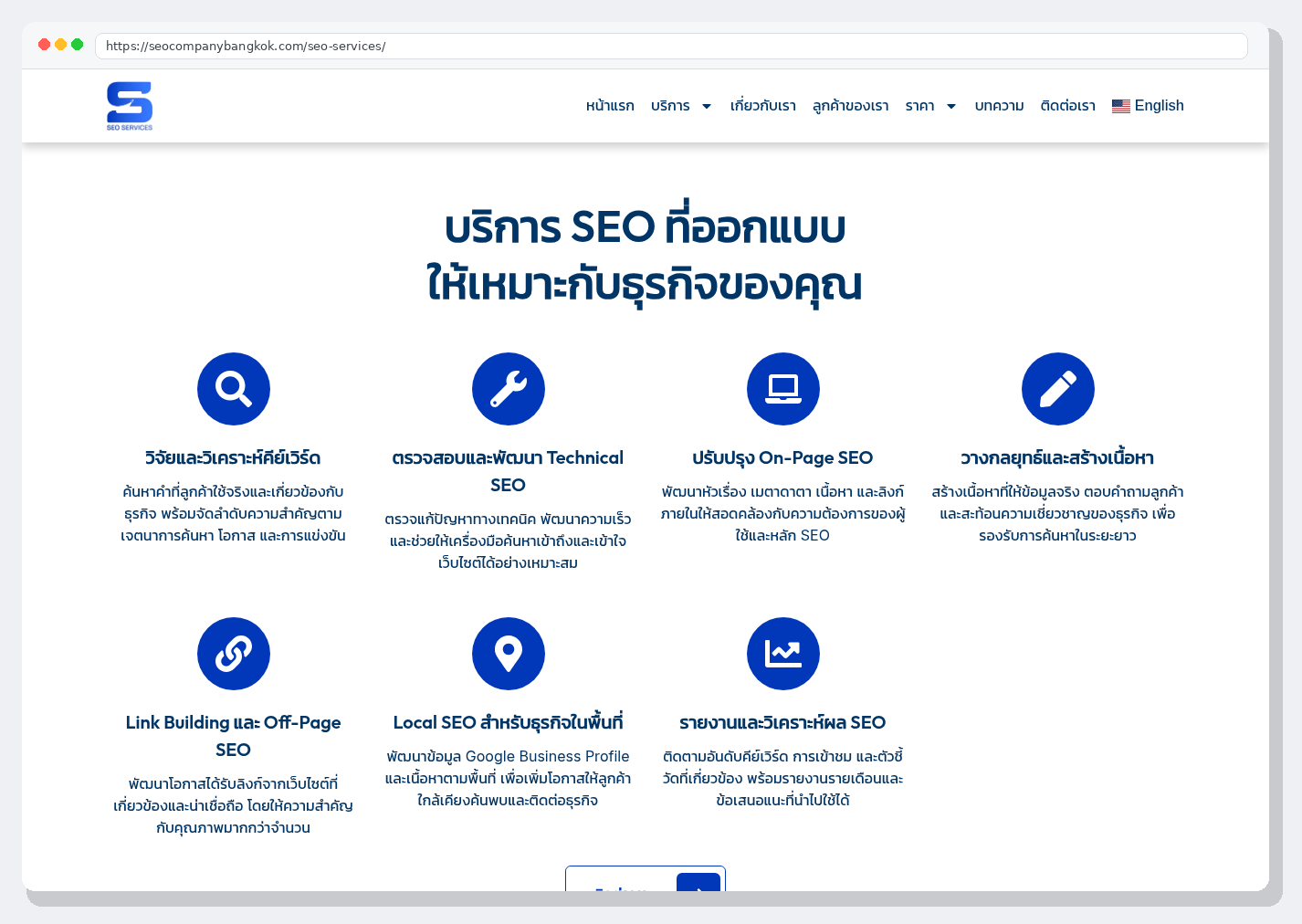Open the ติดต่อเรา menu item
The image size is (1302, 924).
(x=1068, y=106)
